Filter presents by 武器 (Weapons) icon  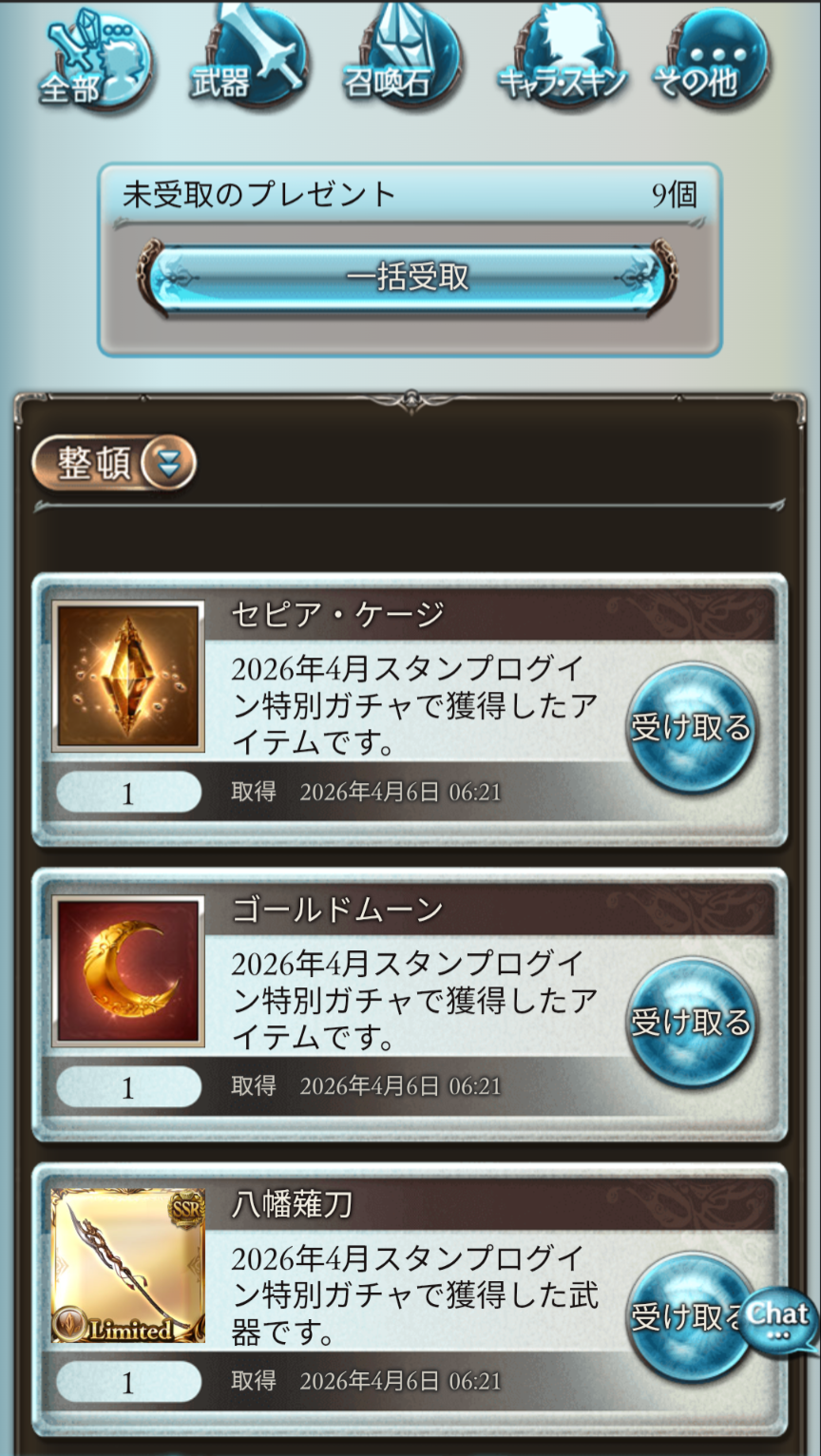pos(251,59)
